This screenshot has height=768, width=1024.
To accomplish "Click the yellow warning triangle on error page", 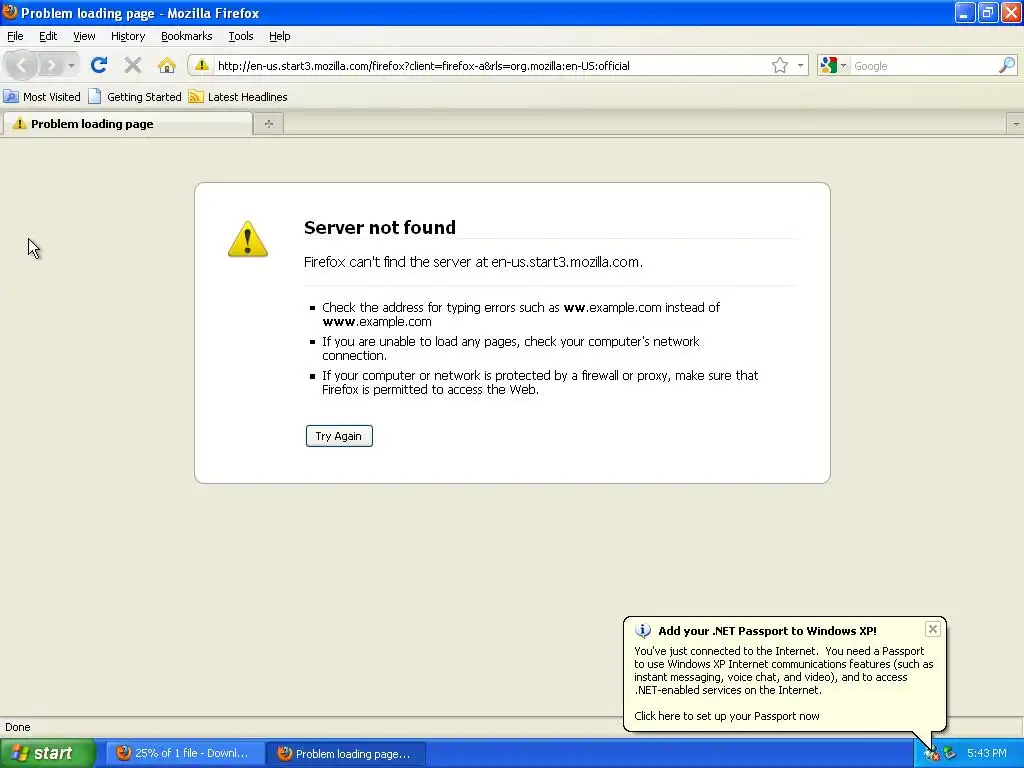I will pos(248,238).
